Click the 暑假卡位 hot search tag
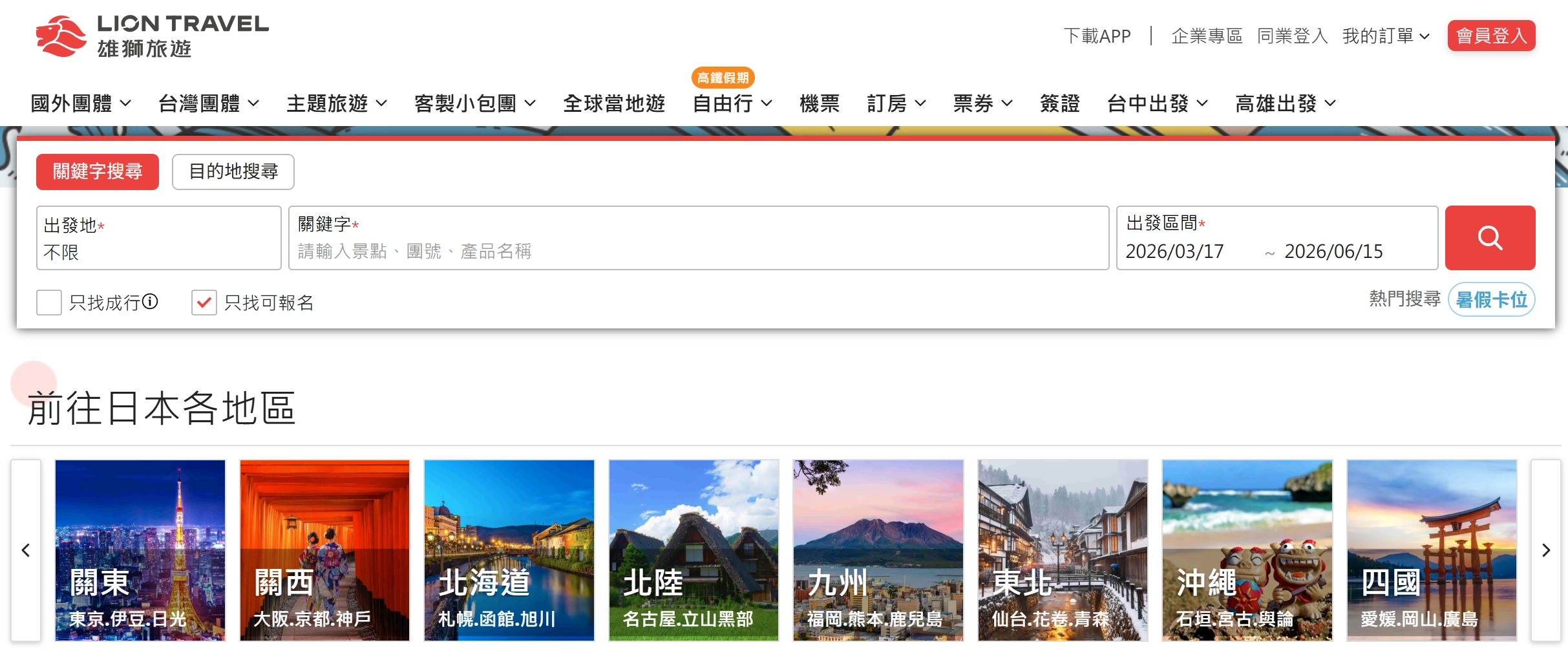 (1491, 299)
